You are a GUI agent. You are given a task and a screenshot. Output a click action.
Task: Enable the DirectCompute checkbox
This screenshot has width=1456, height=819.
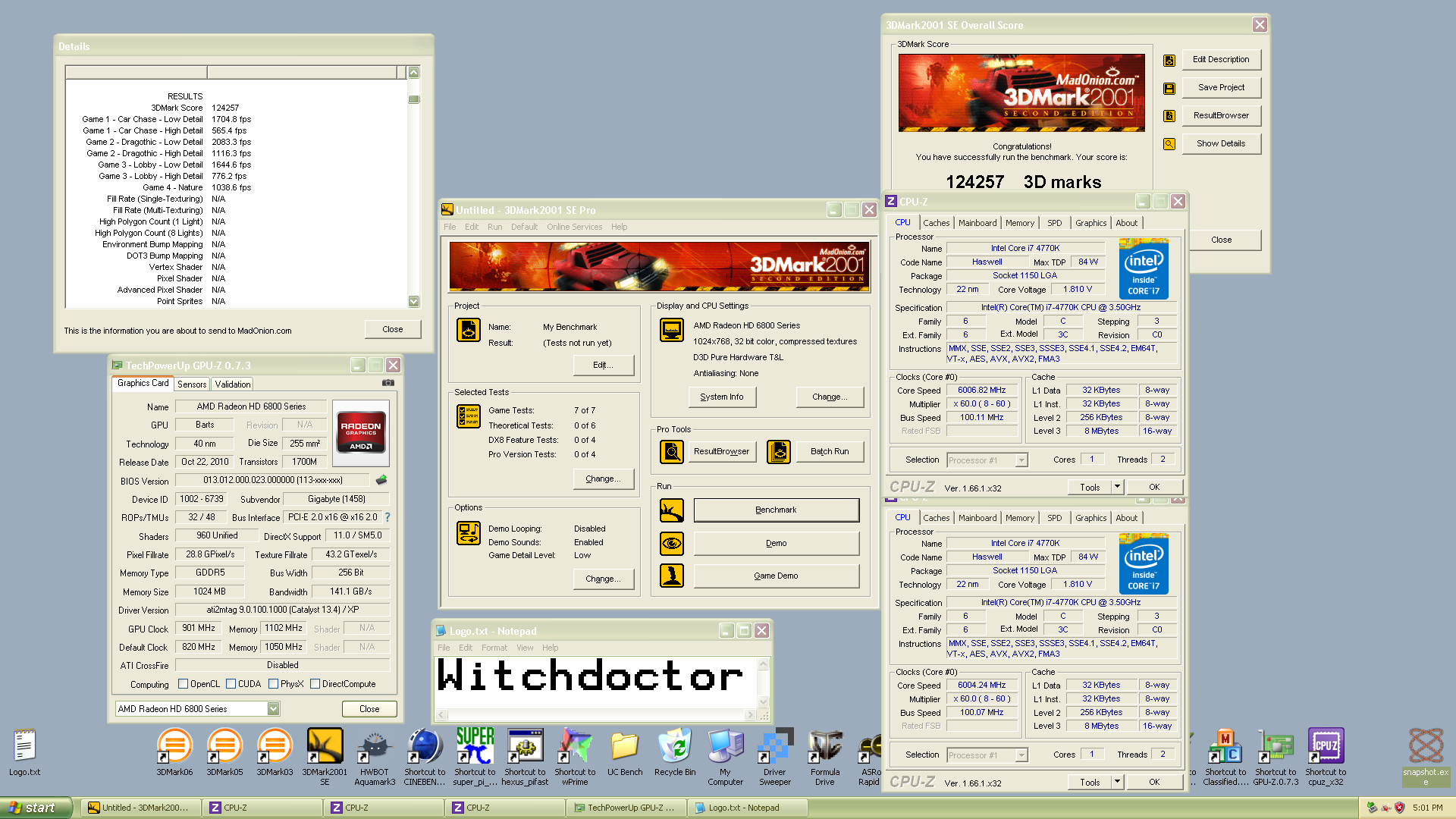click(315, 684)
